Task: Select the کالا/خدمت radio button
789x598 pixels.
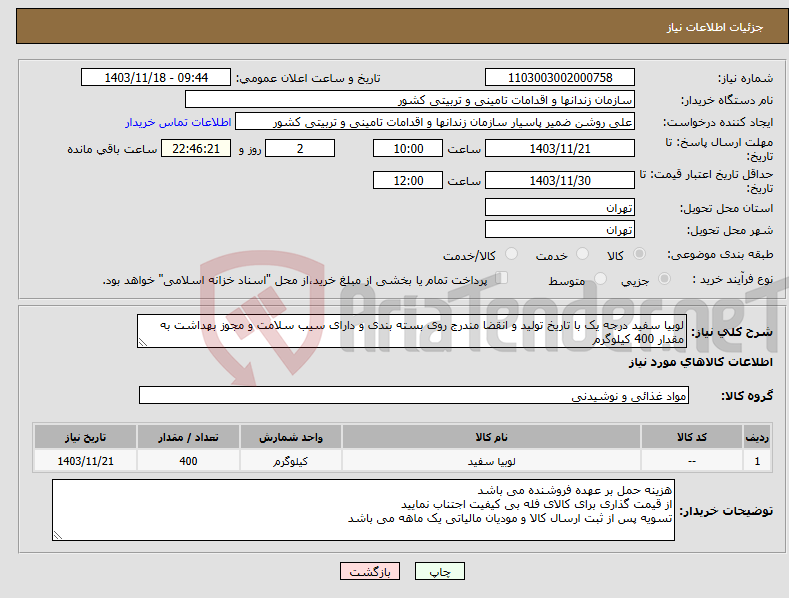Action: pos(511,254)
